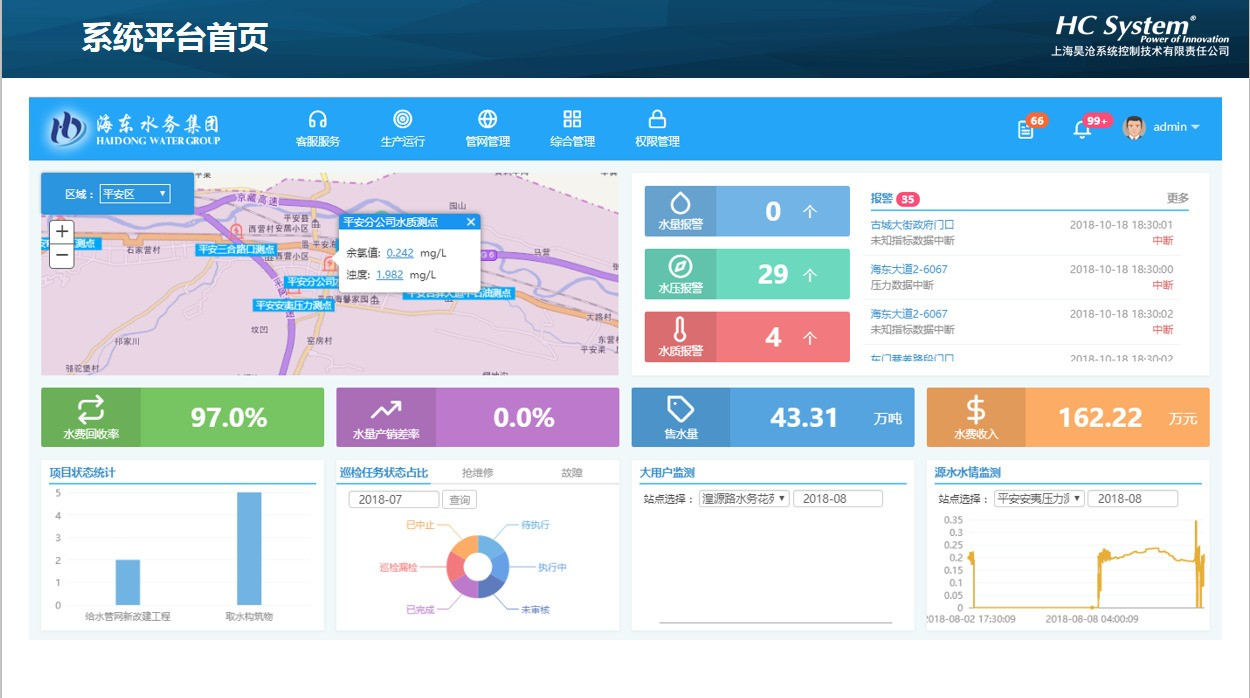1250x698 pixels.
Task: Click the 报警 35 count badge
Action: [907, 198]
